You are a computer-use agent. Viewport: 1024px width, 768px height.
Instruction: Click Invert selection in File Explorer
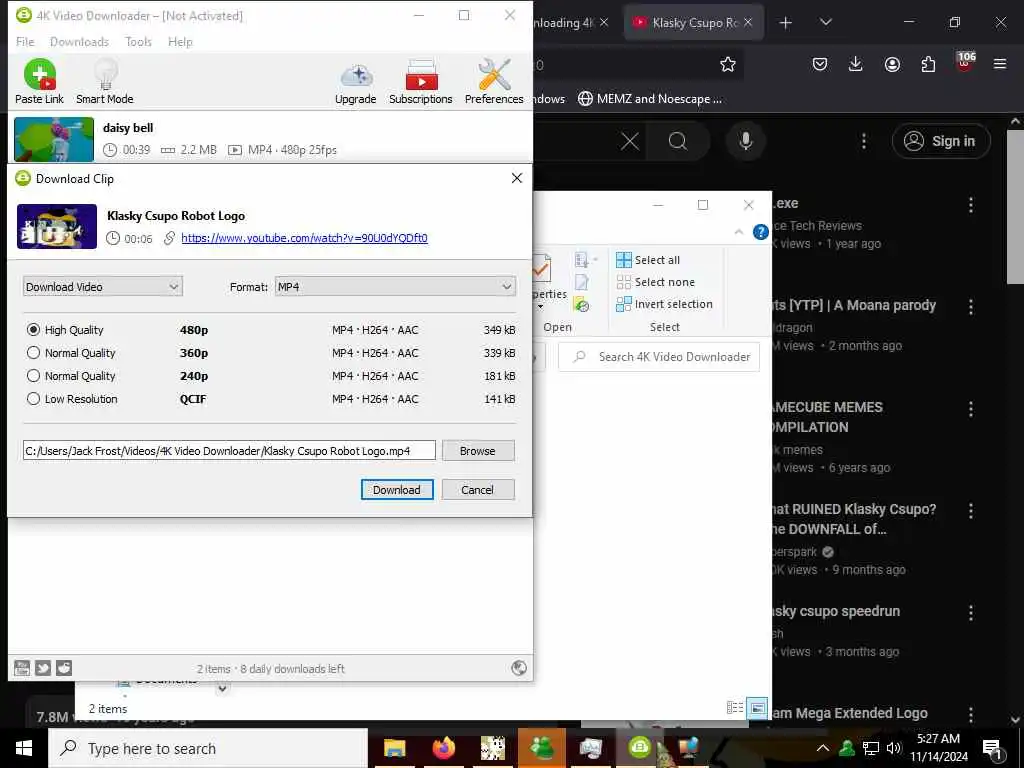pyautogui.click(x=664, y=304)
